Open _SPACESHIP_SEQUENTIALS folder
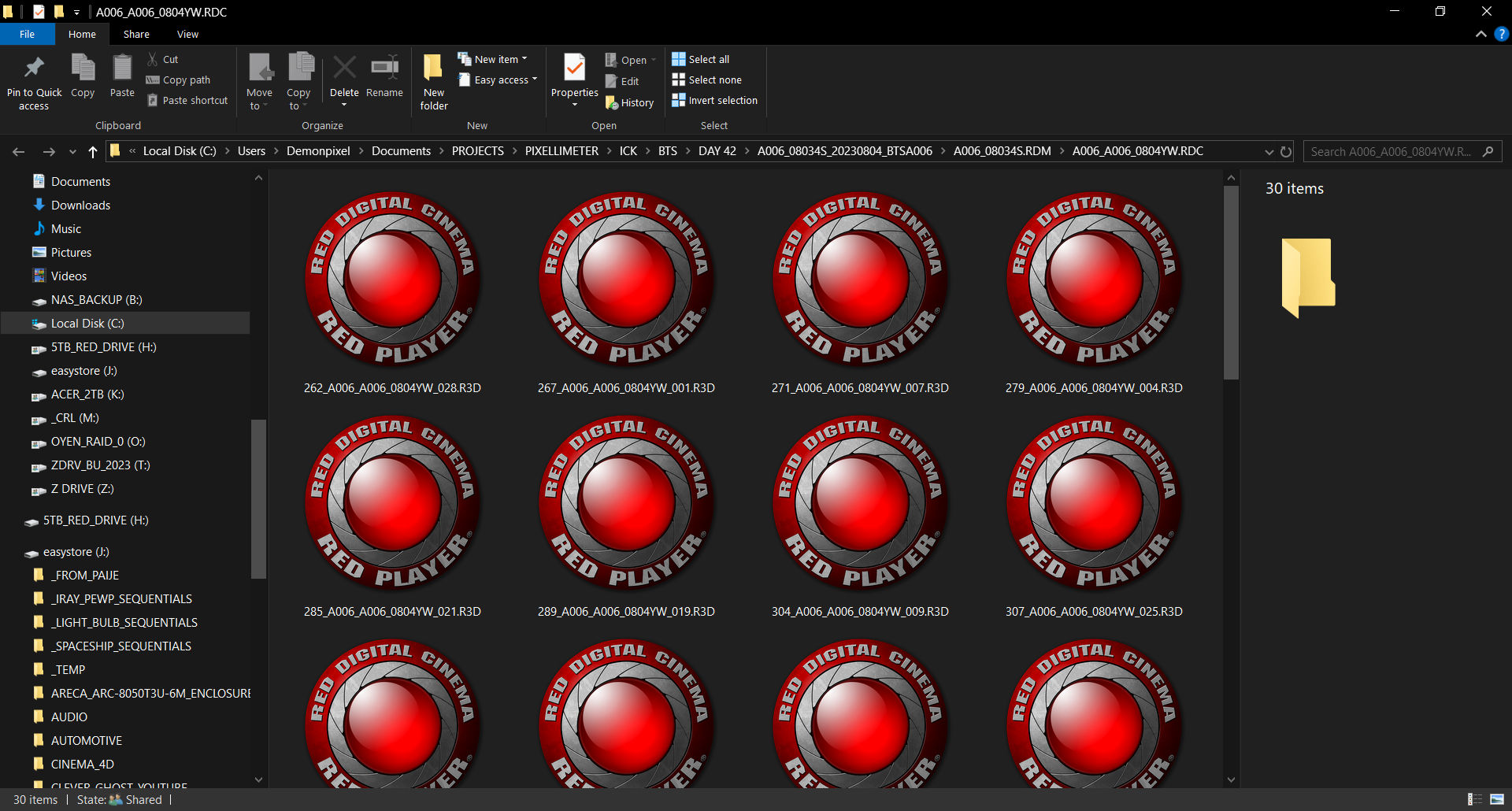This screenshot has height=811, width=1512. pyautogui.click(x=121, y=646)
